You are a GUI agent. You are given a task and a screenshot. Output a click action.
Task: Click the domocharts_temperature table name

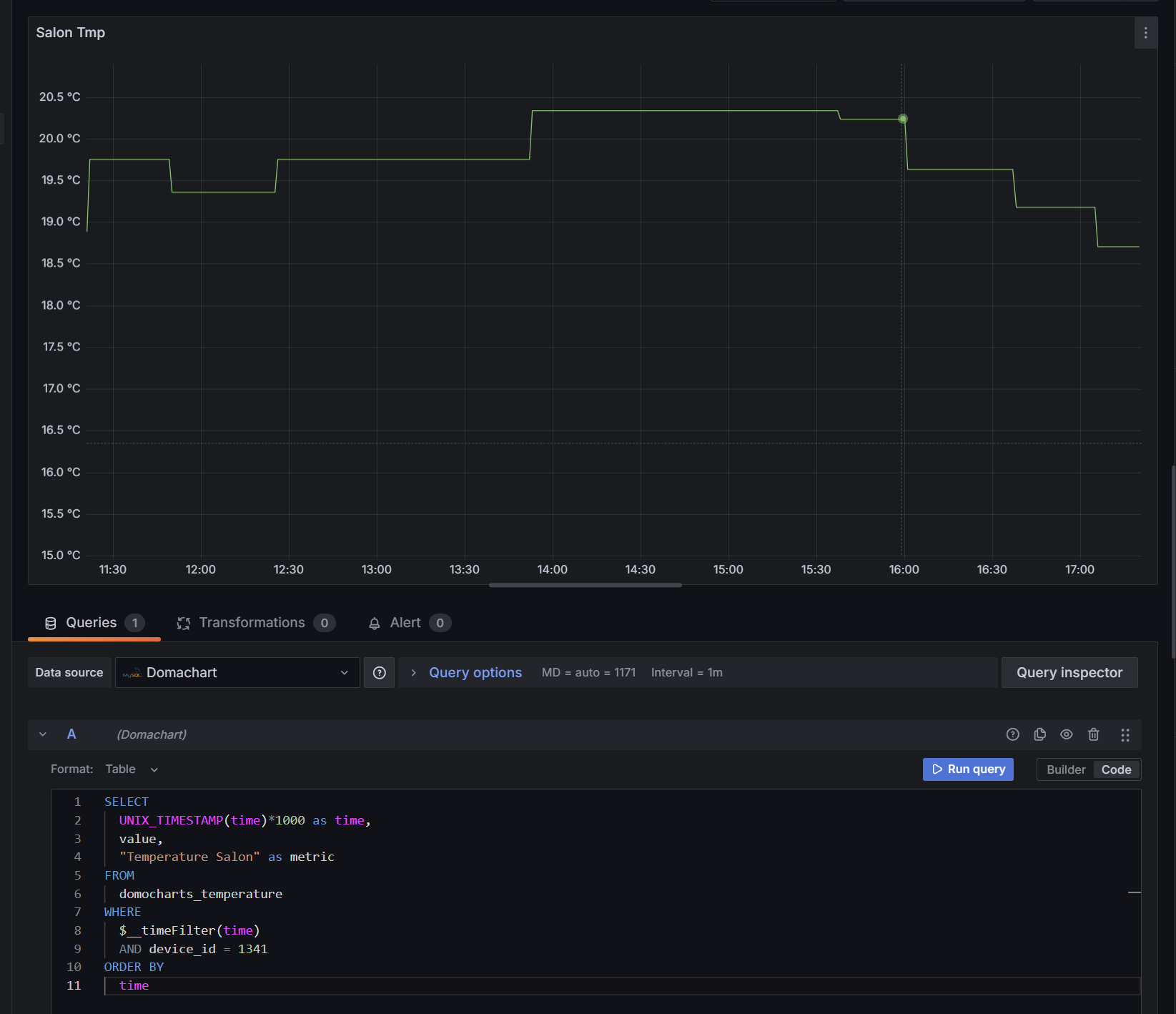coord(201,894)
